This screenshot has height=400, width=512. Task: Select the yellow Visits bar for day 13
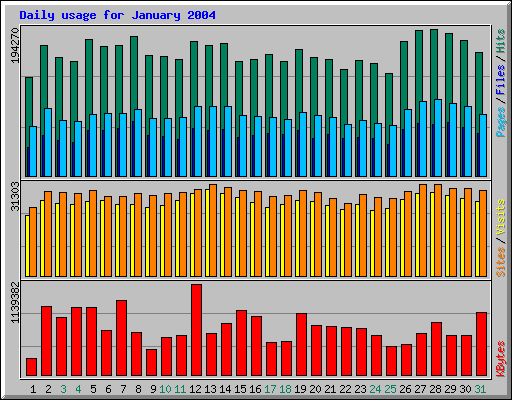(x=207, y=233)
